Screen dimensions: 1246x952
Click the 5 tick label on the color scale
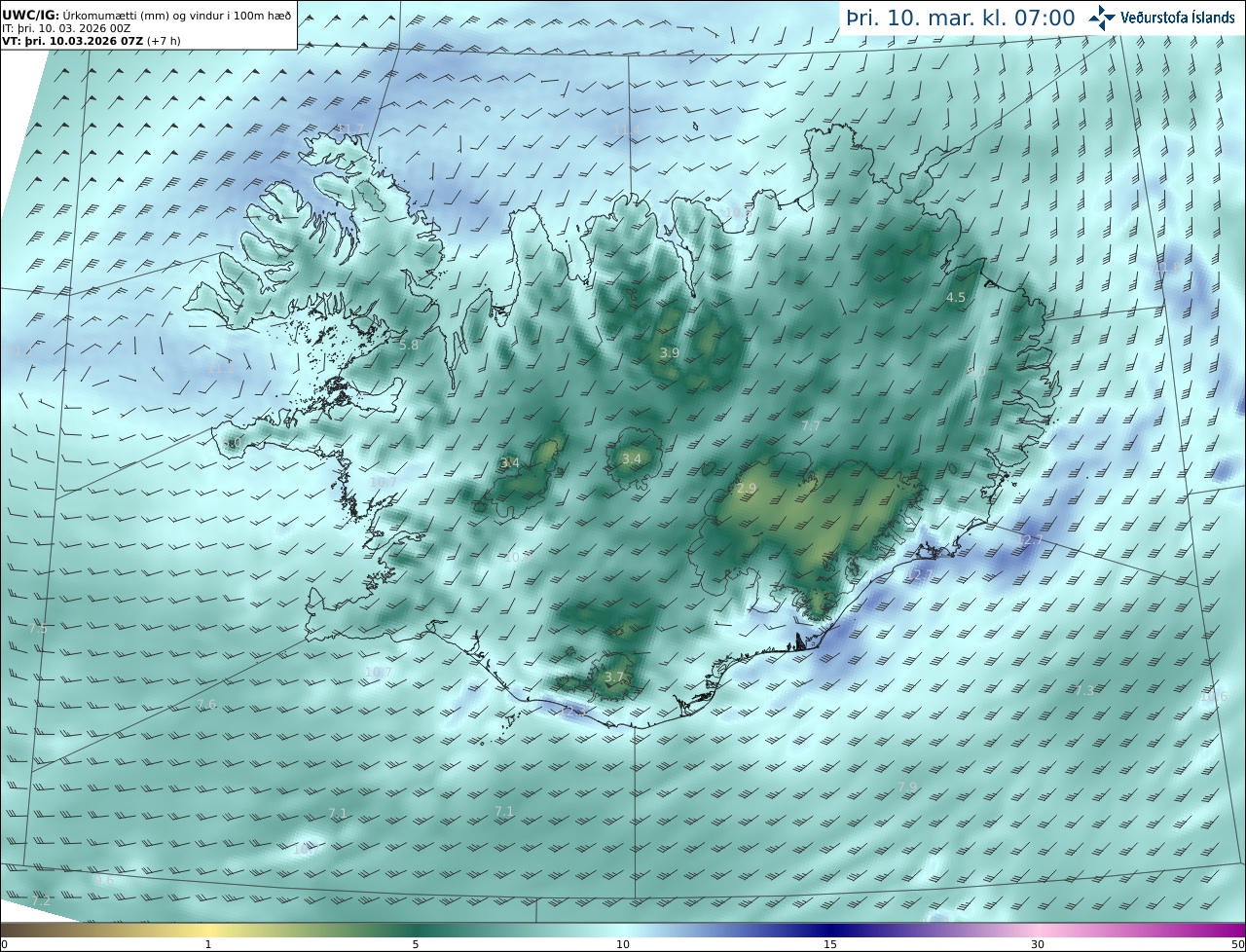[x=416, y=944]
